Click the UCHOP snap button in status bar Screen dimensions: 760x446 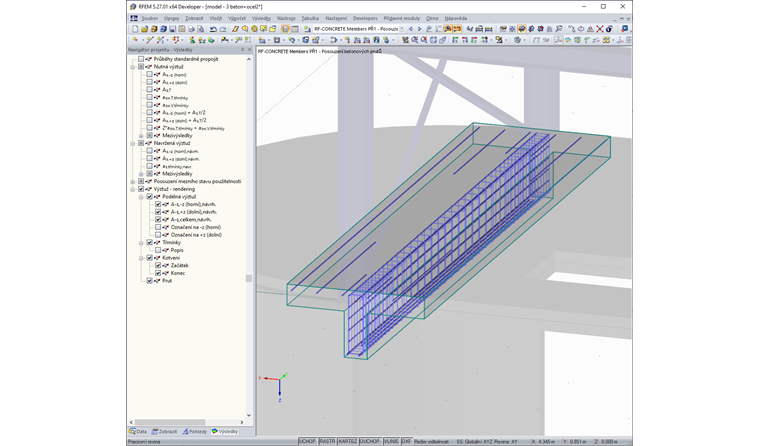click(x=307, y=441)
